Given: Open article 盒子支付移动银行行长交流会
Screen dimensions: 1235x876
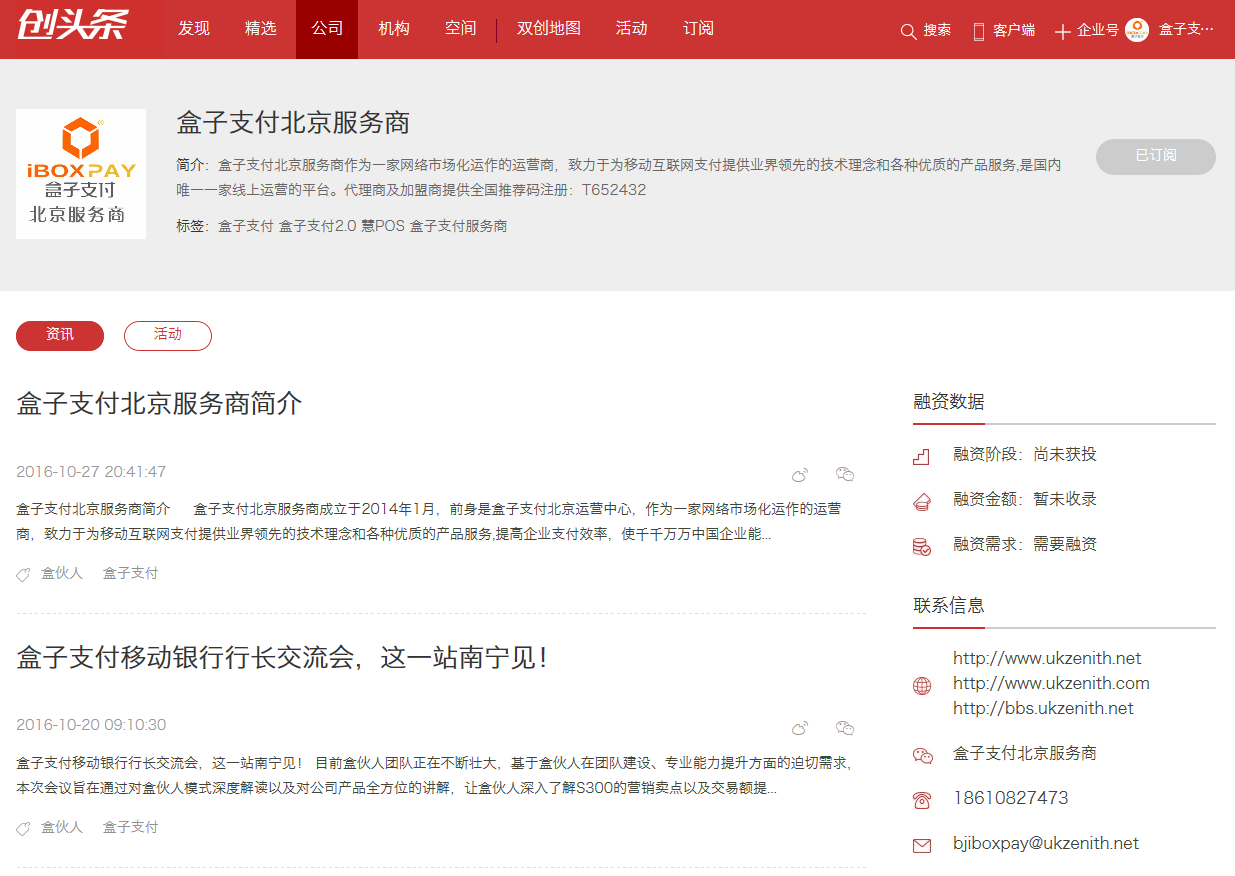Looking at the screenshot, I should pyautogui.click(x=282, y=658).
